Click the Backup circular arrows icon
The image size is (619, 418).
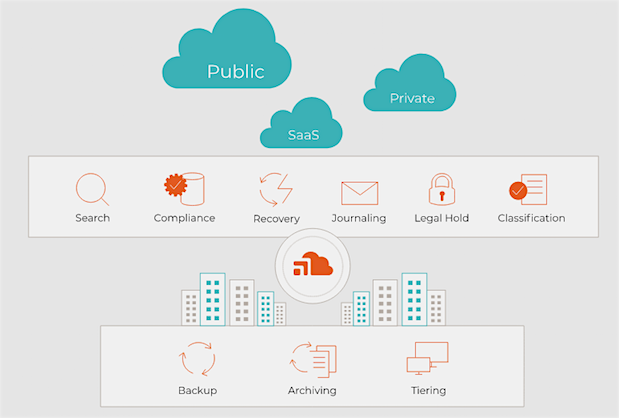[x=197, y=359]
